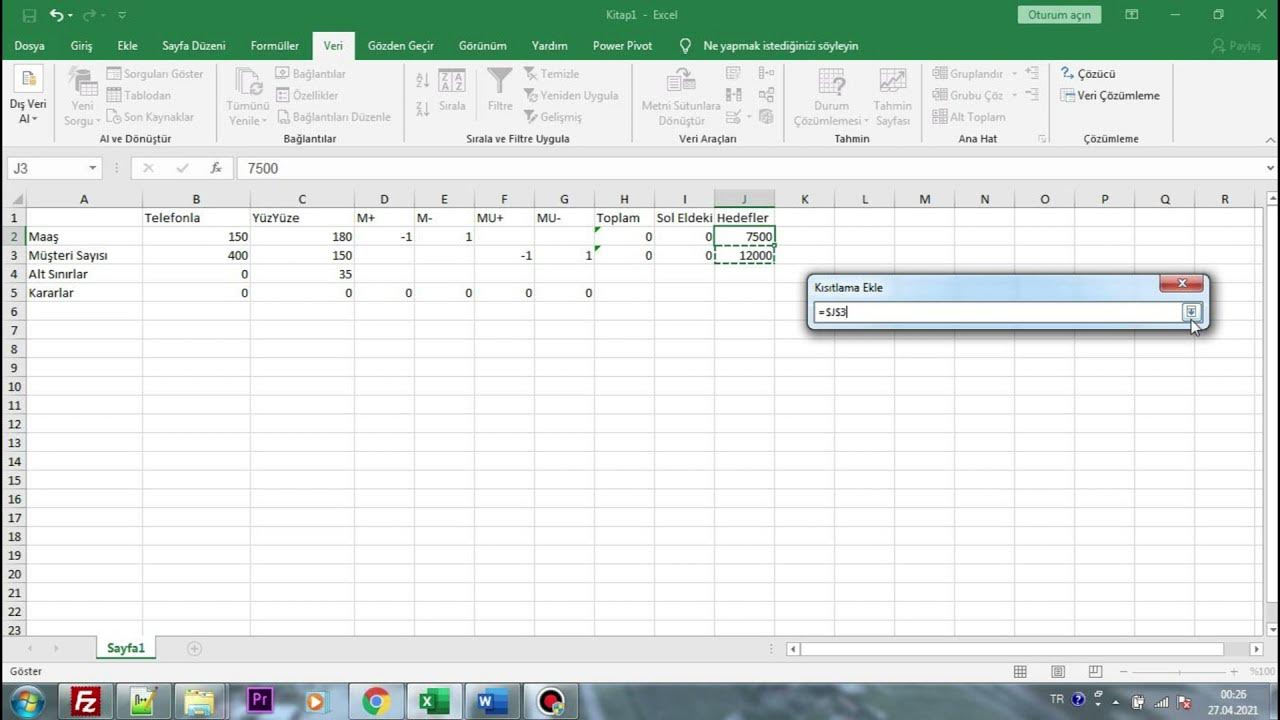This screenshot has width=1280, height=720.
Task: Launch the Çözücü solver add-in
Action: (x=1088, y=74)
